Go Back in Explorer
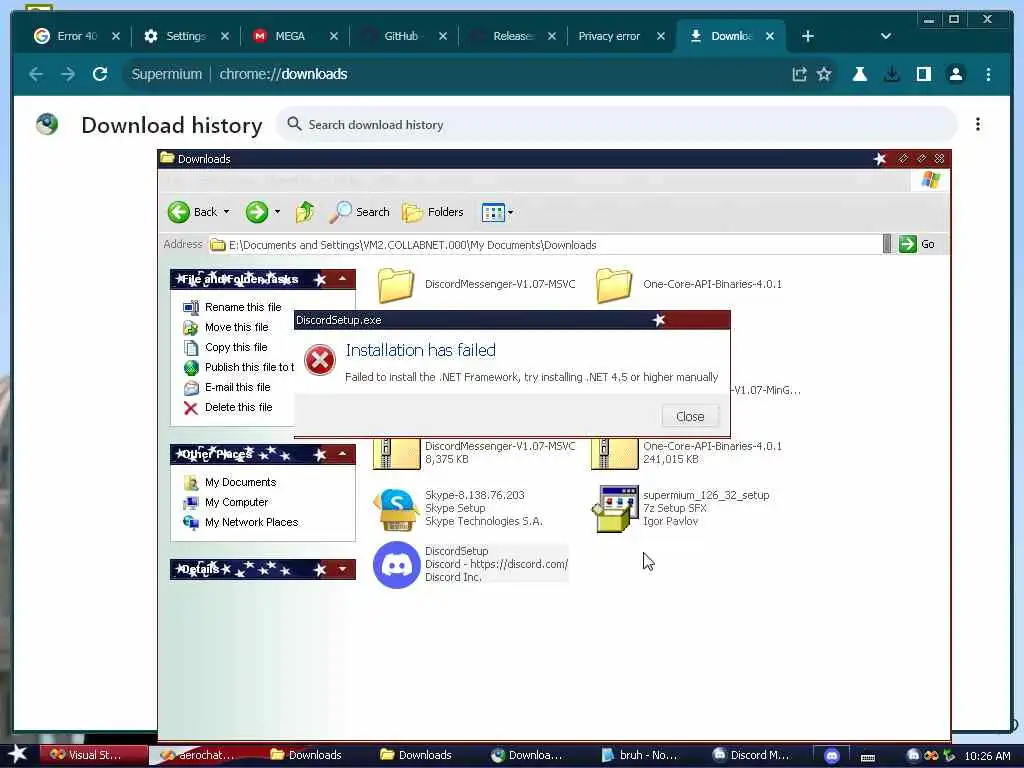Viewport: 1024px width, 768px height. (193, 212)
